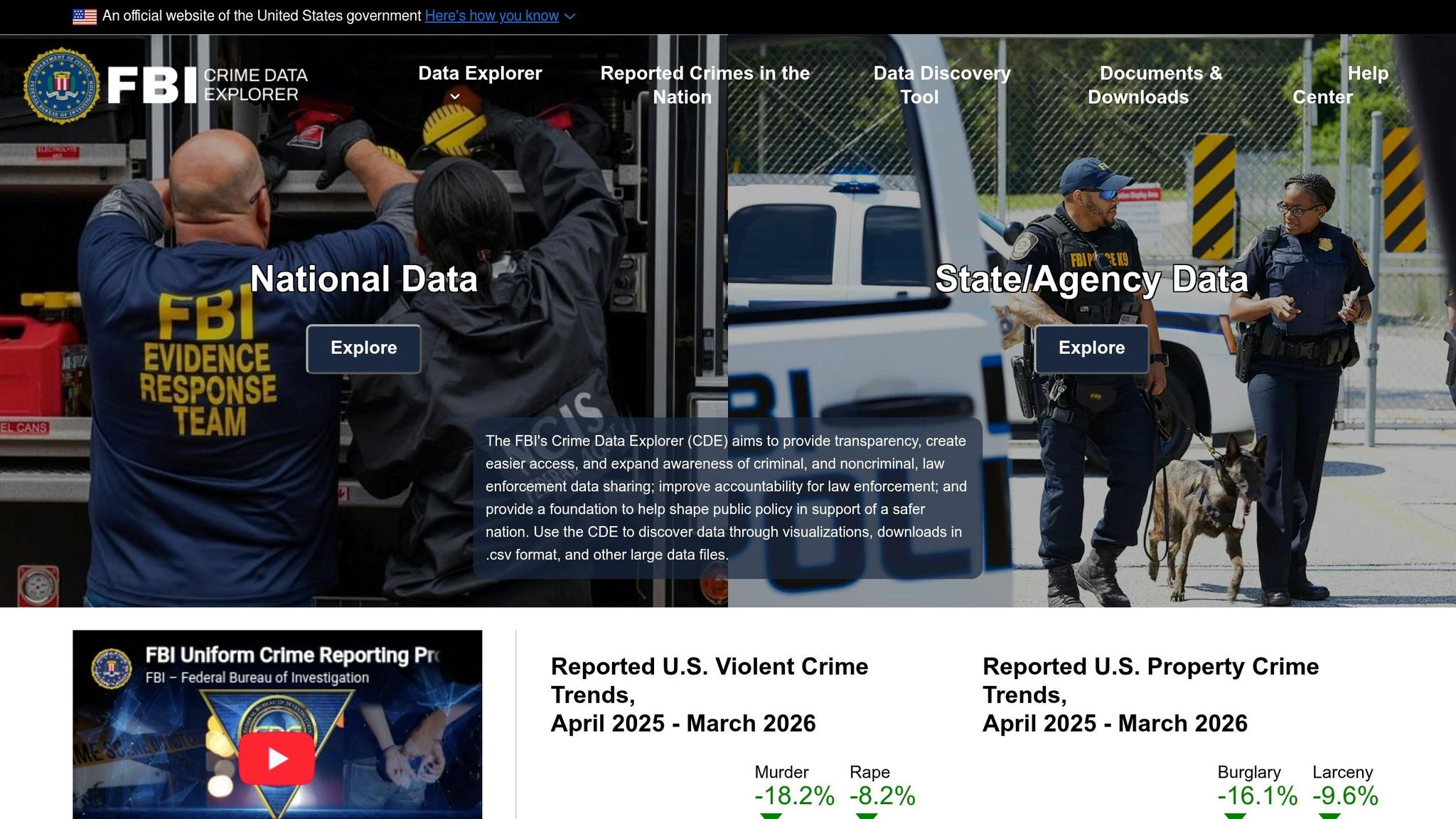Click the FBI Crime Data Explorer wordmark
This screenshot has width=1456, height=819.
(x=208, y=85)
